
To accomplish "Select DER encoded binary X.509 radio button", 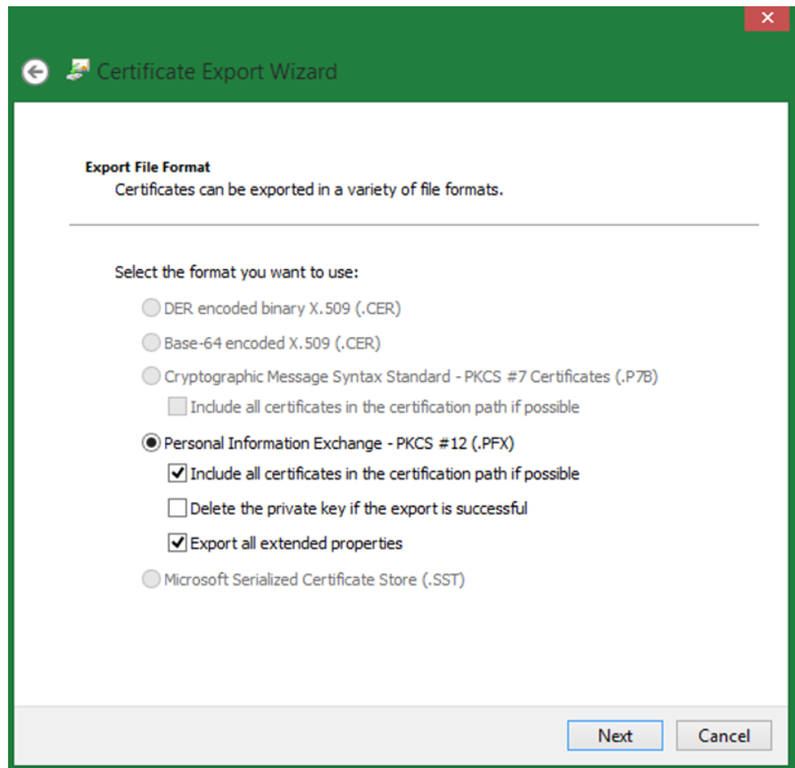I will coord(151,308).
